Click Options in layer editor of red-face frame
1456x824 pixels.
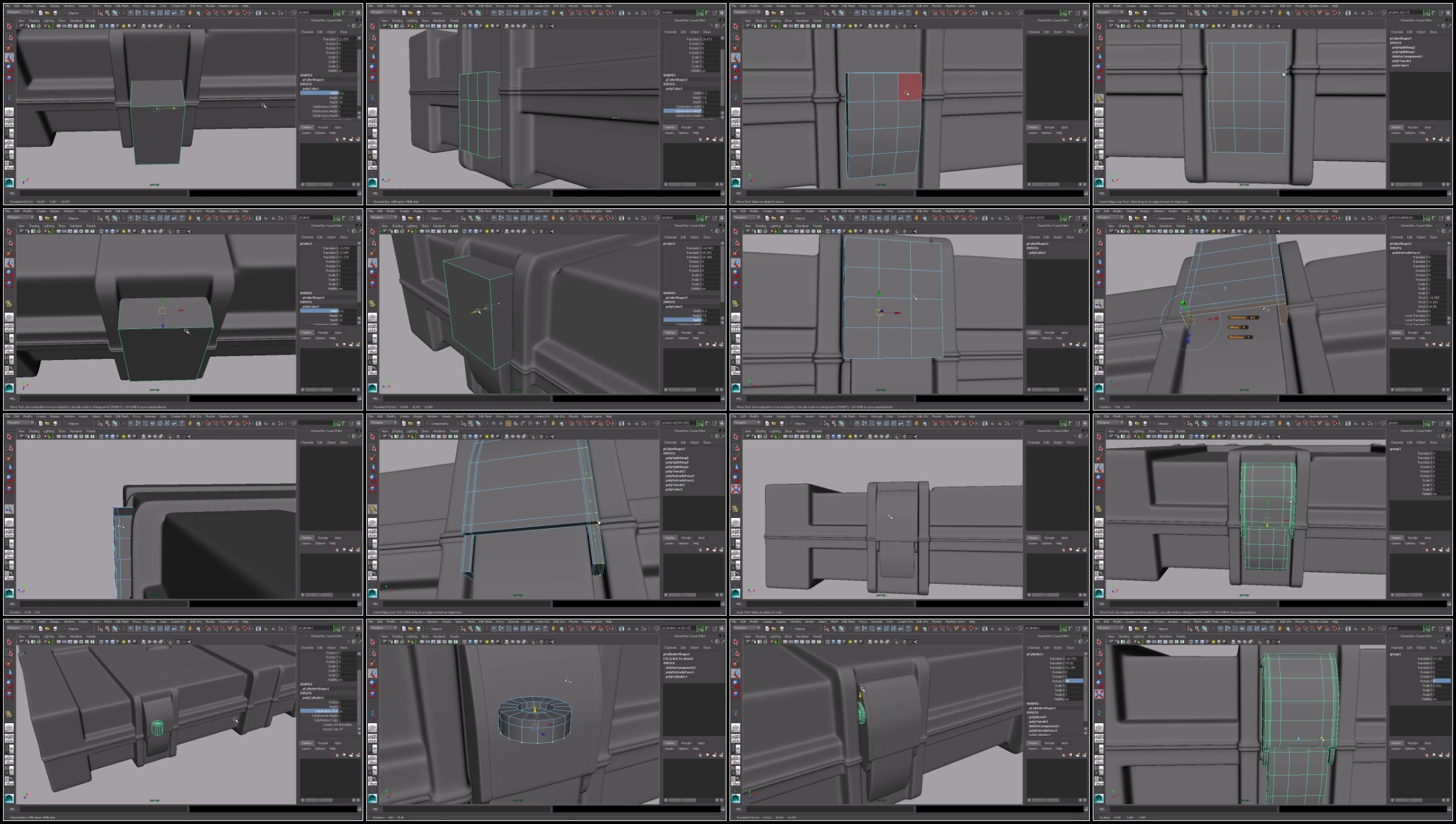point(1048,133)
